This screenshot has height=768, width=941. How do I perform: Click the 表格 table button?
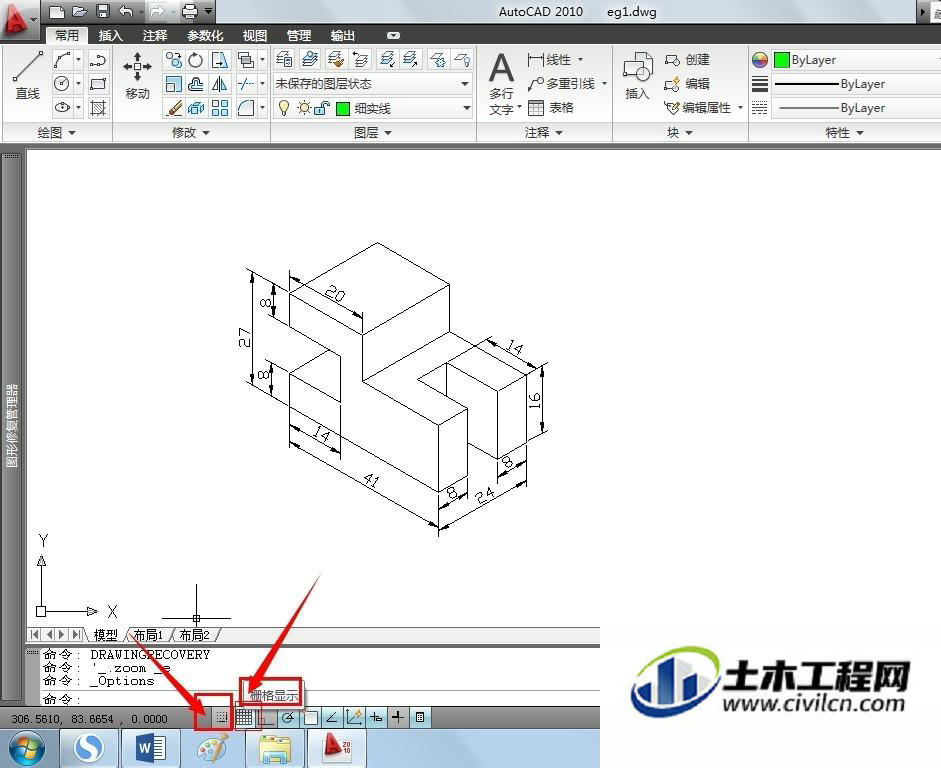click(x=552, y=107)
